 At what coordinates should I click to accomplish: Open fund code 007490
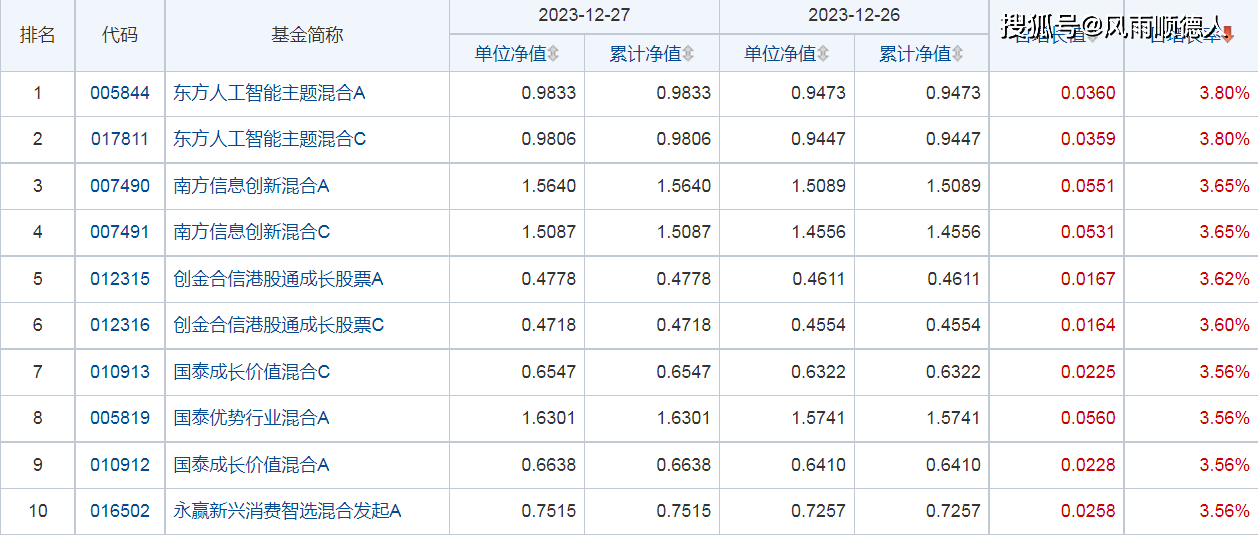point(120,186)
